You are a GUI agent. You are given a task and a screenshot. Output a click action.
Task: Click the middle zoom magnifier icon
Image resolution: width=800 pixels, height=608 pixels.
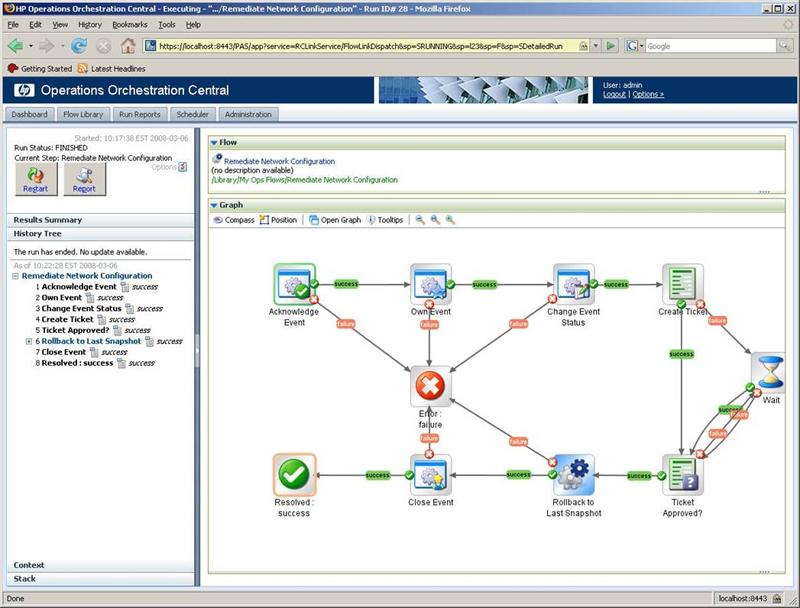435,220
